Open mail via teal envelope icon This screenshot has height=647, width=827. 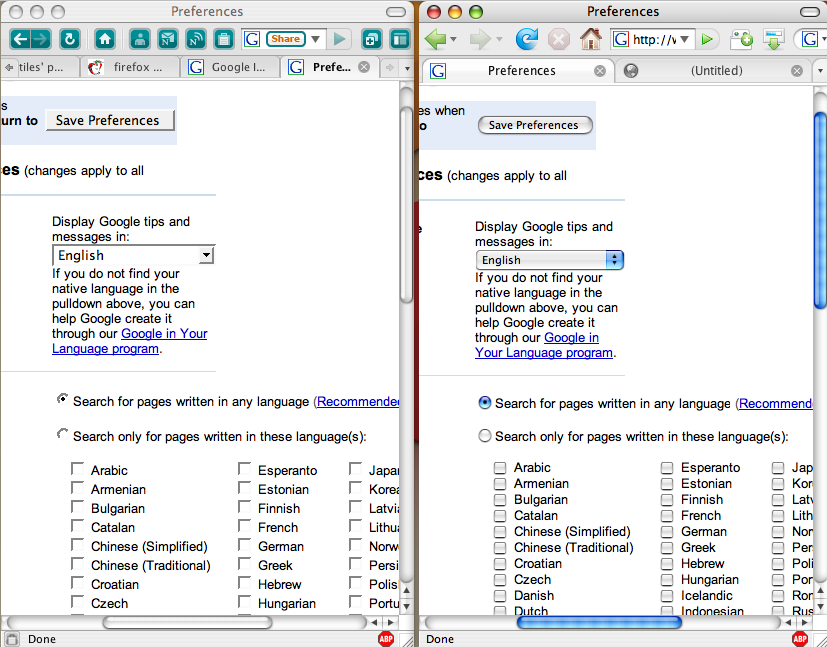[x=168, y=39]
